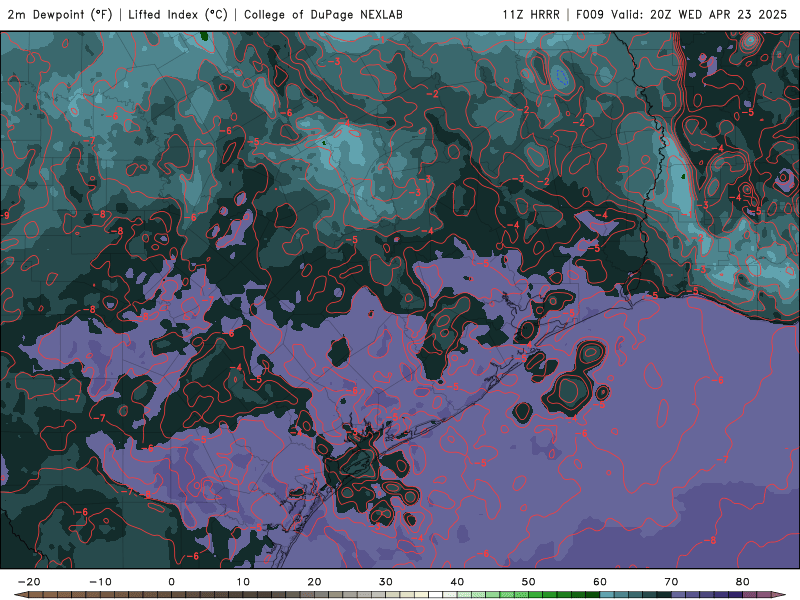Image resolution: width=800 pixels, height=600 pixels.
Task: Click the "F009" forecast hour text
Action: click(x=590, y=15)
